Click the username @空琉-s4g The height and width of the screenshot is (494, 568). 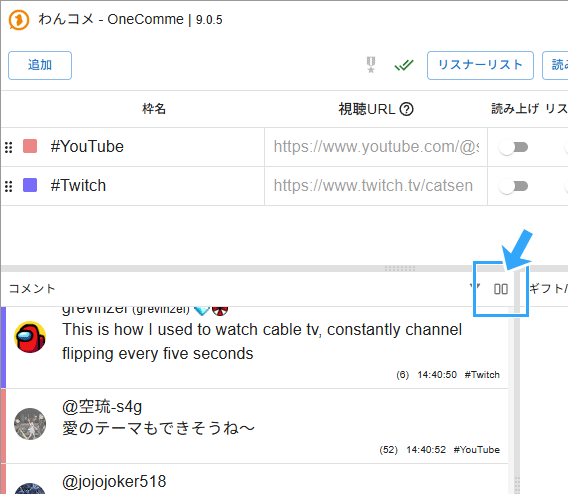click(x=102, y=407)
